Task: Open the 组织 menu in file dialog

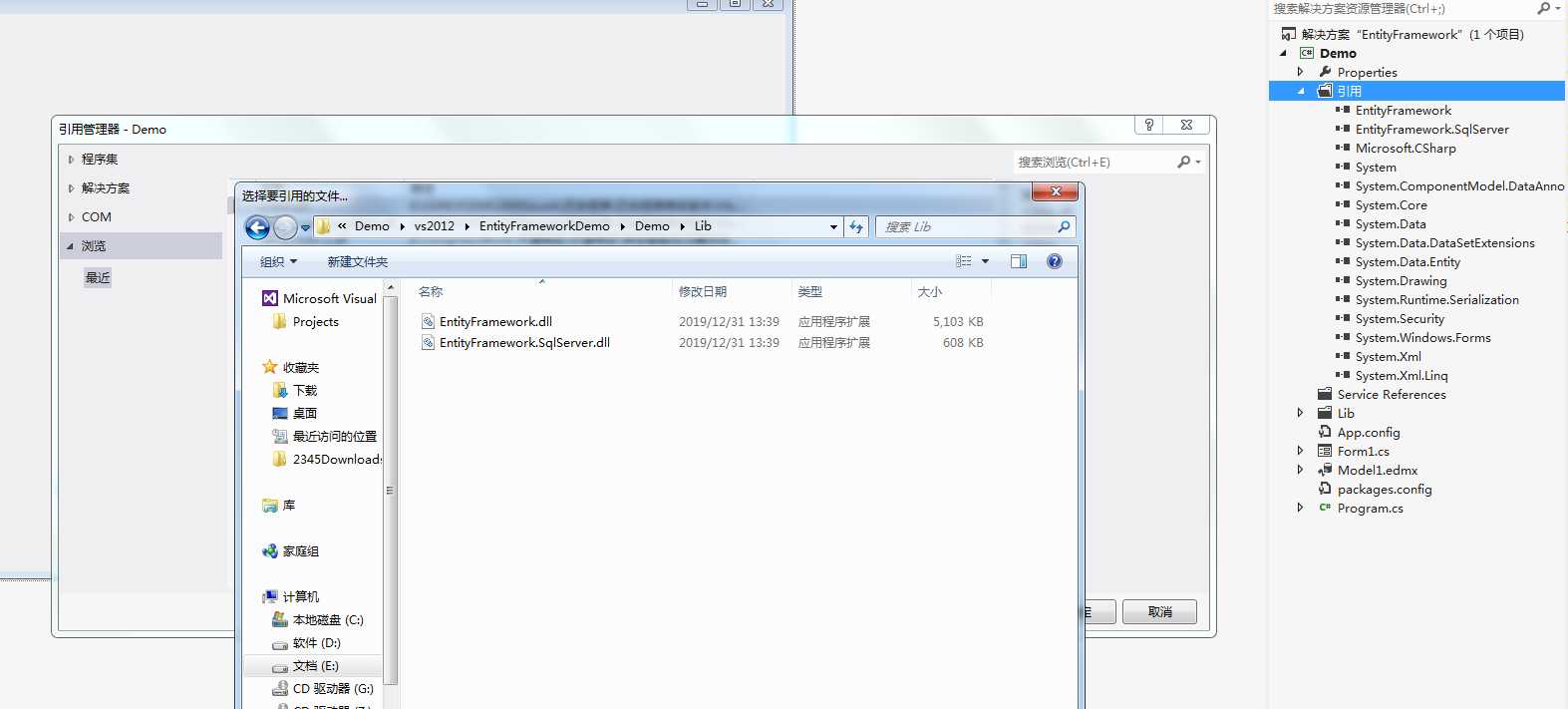Action: click(x=278, y=261)
